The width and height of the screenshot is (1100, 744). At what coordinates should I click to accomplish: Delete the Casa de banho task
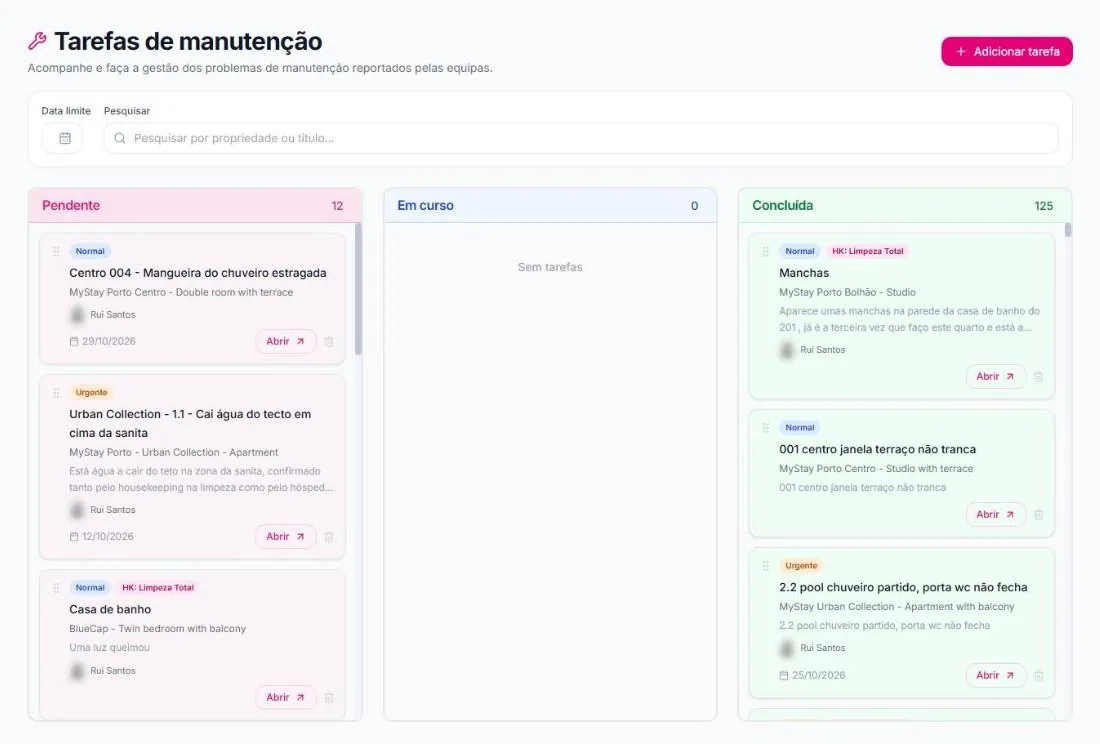click(x=329, y=698)
